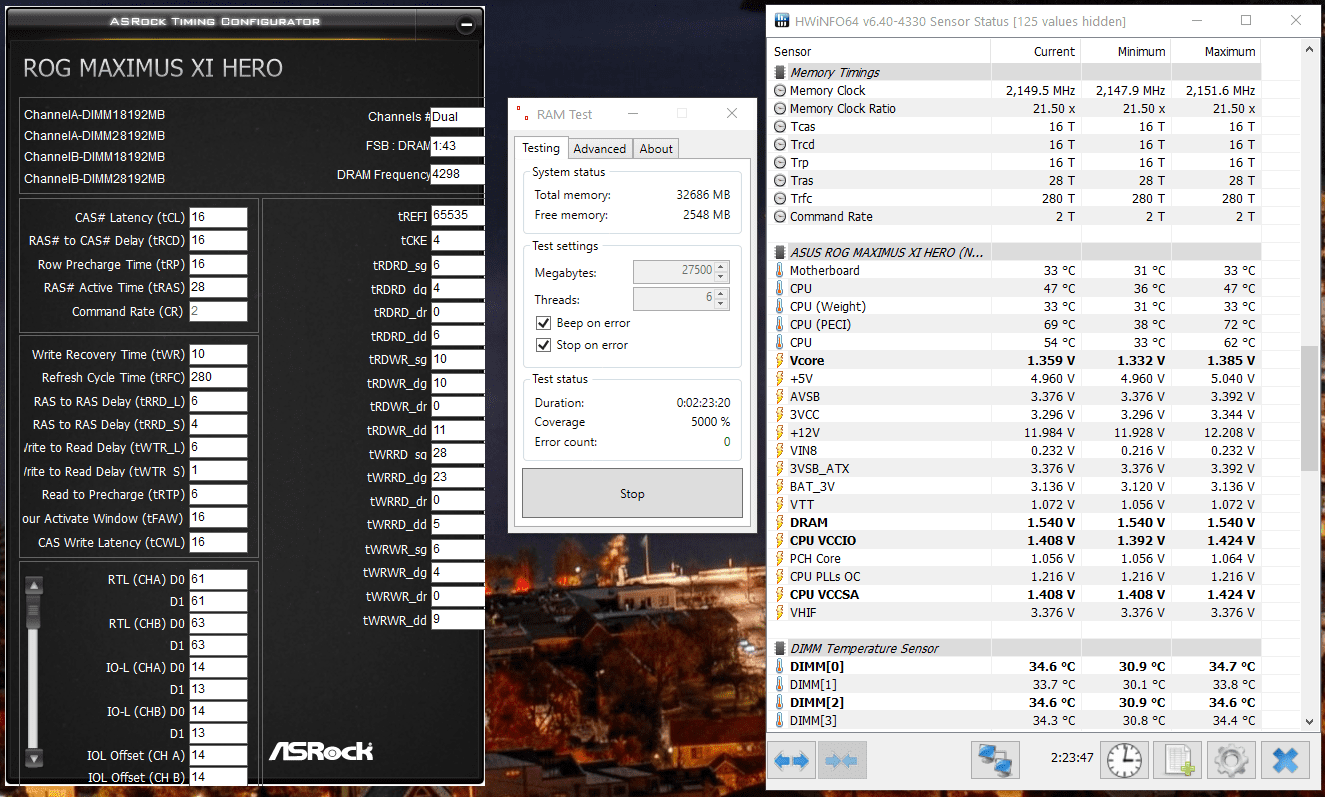Start HWiNFO logging file icon

tap(1177, 761)
